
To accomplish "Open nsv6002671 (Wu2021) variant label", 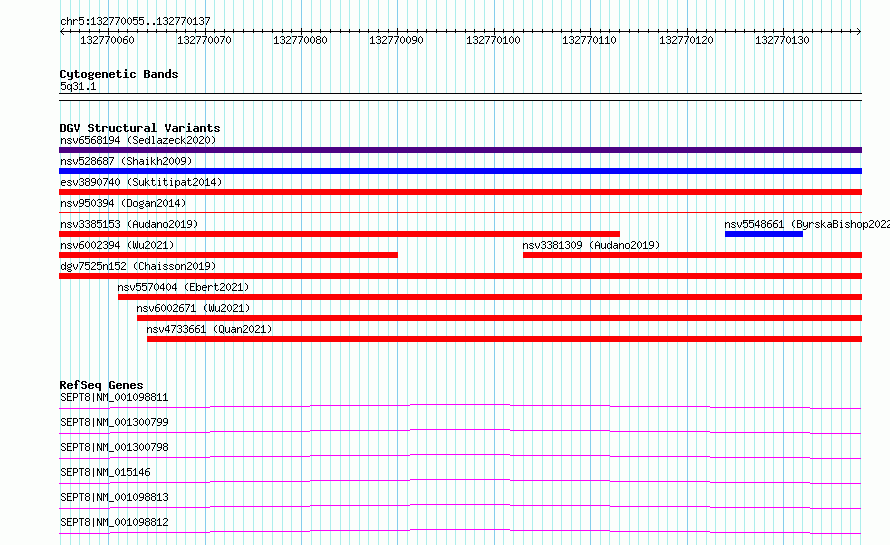I will tap(194, 308).
